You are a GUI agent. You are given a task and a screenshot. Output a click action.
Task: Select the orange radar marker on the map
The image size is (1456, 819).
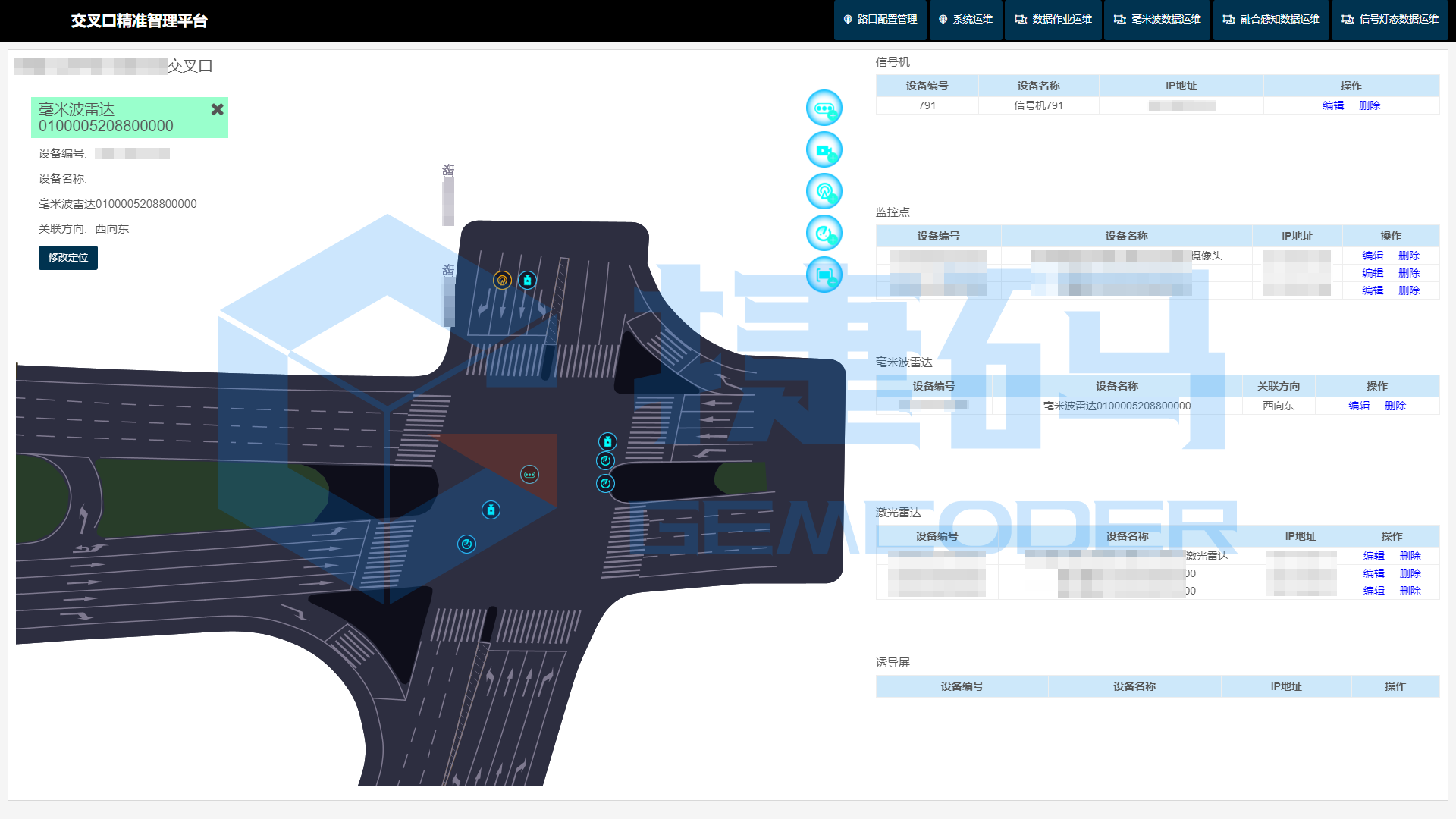coord(502,281)
